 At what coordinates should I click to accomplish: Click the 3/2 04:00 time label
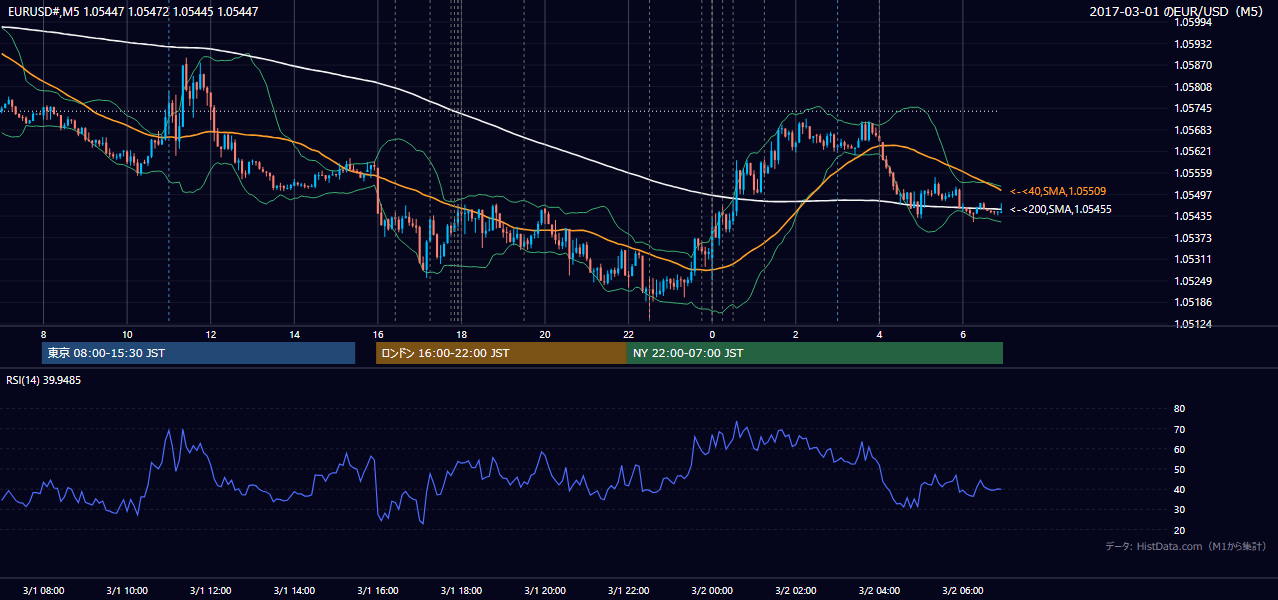point(878,591)
